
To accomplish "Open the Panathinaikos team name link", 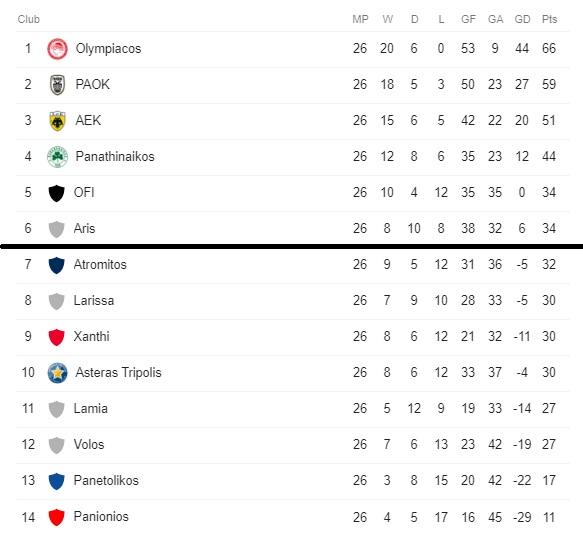I will [115, 156].
